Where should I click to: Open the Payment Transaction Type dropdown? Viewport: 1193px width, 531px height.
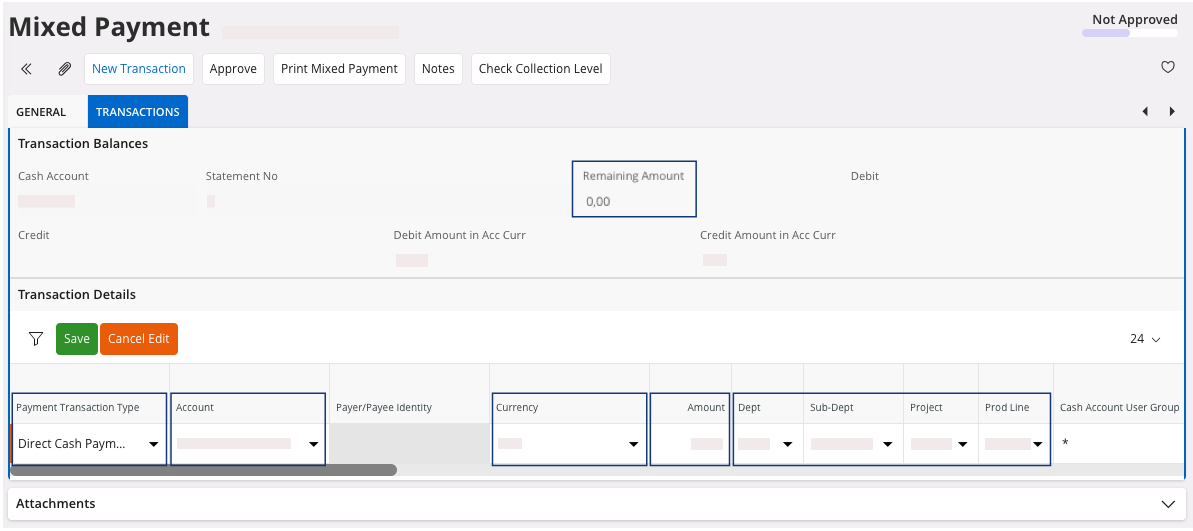tap(154, 444)
